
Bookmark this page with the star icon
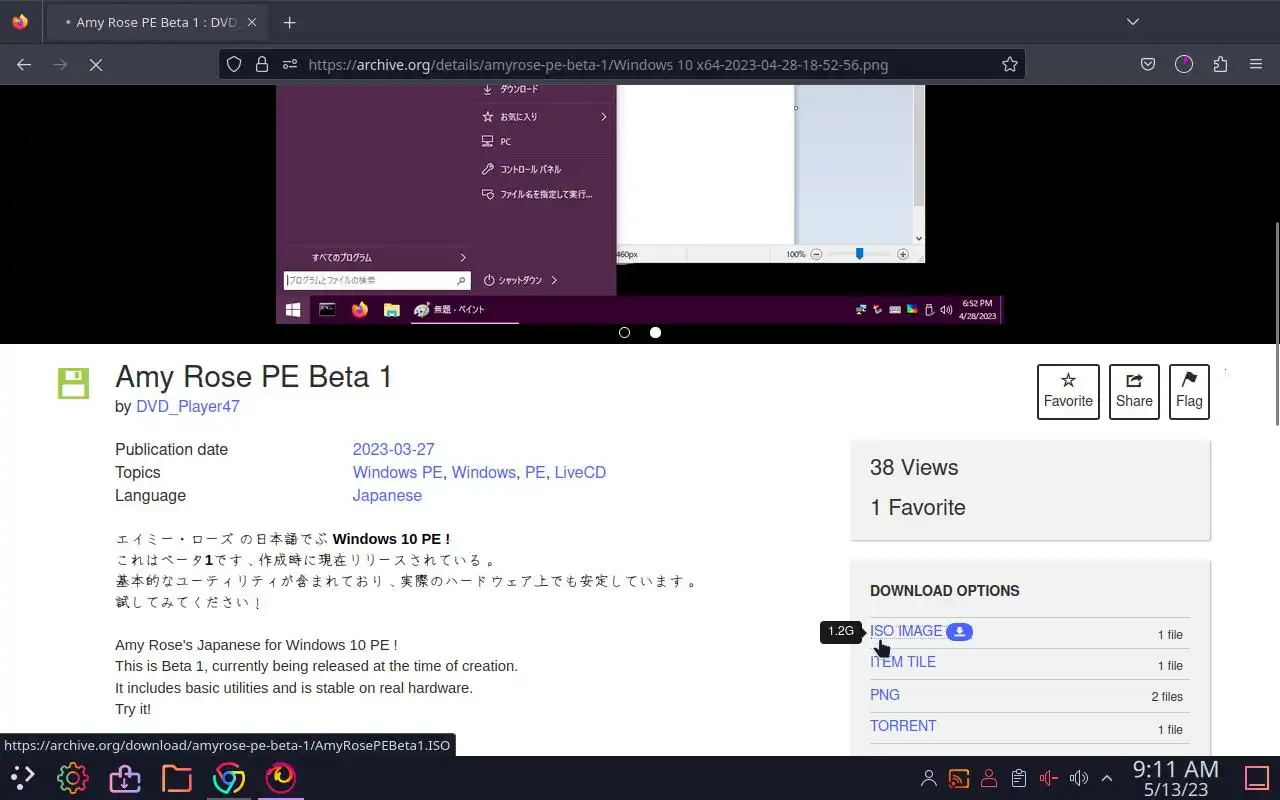click(1010, 64)
